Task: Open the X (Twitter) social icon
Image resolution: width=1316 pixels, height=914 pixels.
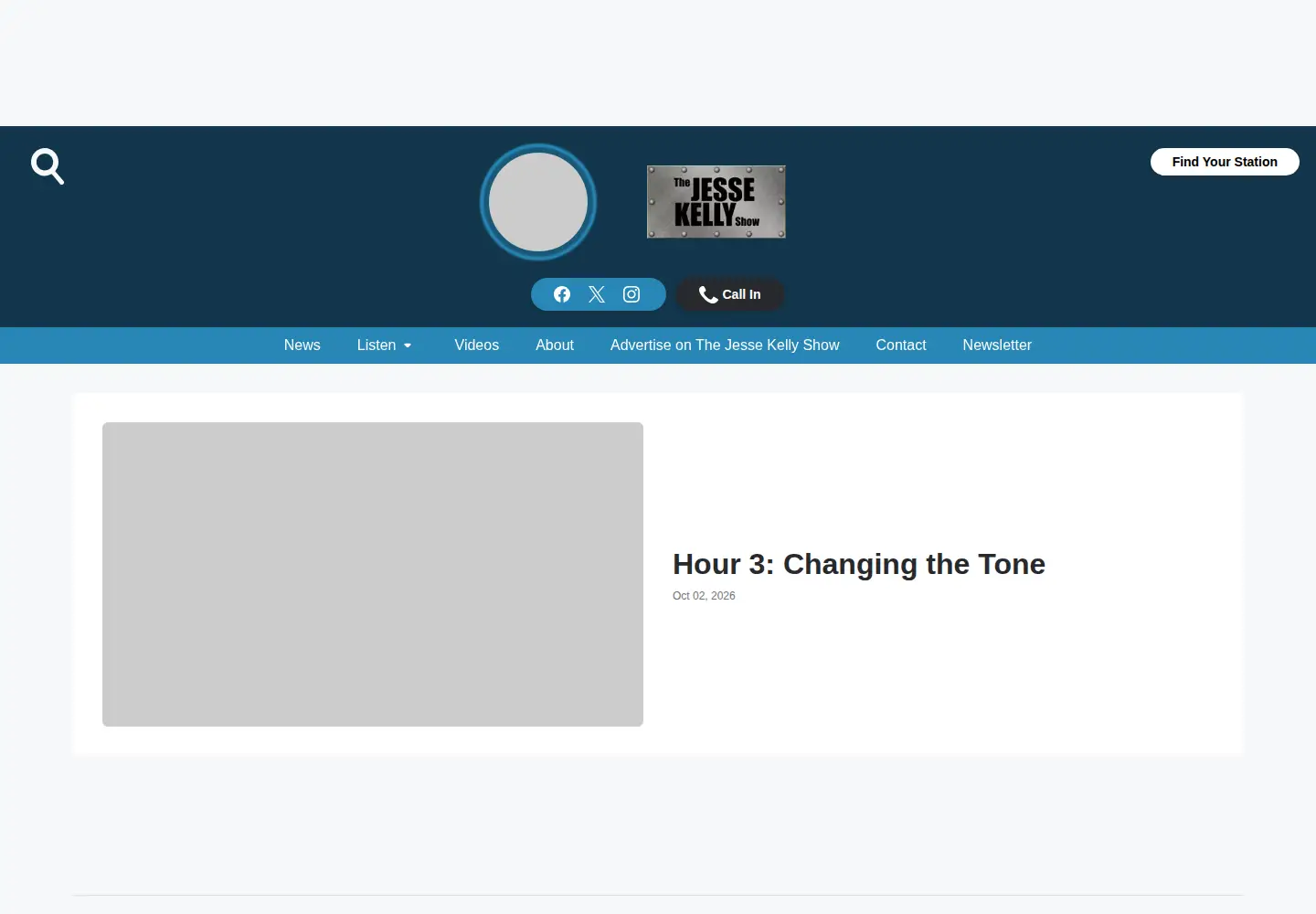Action: tap(597, 294)
